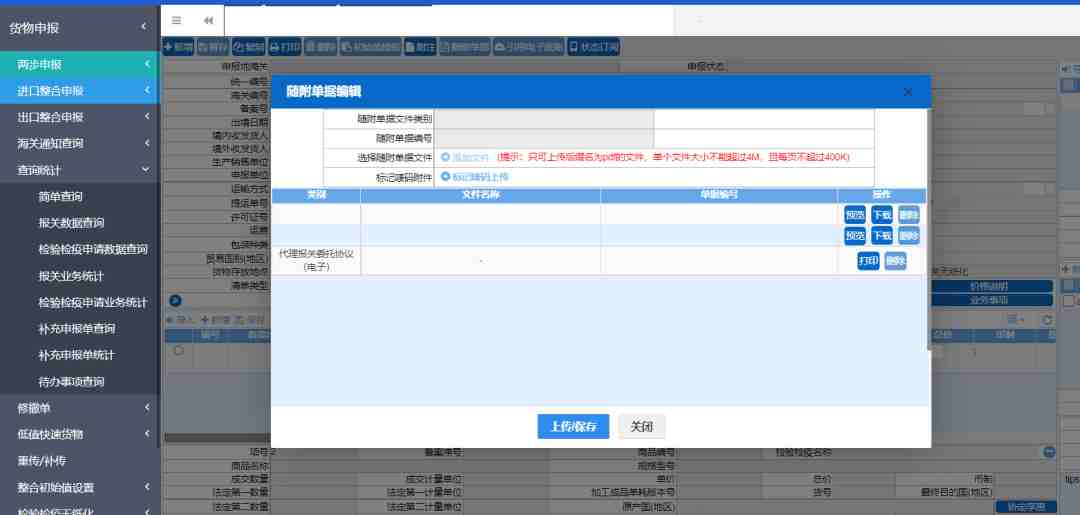The image size is (1080, 515).
Task: Click the 单据编号 column header
Action: tap(719, 196)
